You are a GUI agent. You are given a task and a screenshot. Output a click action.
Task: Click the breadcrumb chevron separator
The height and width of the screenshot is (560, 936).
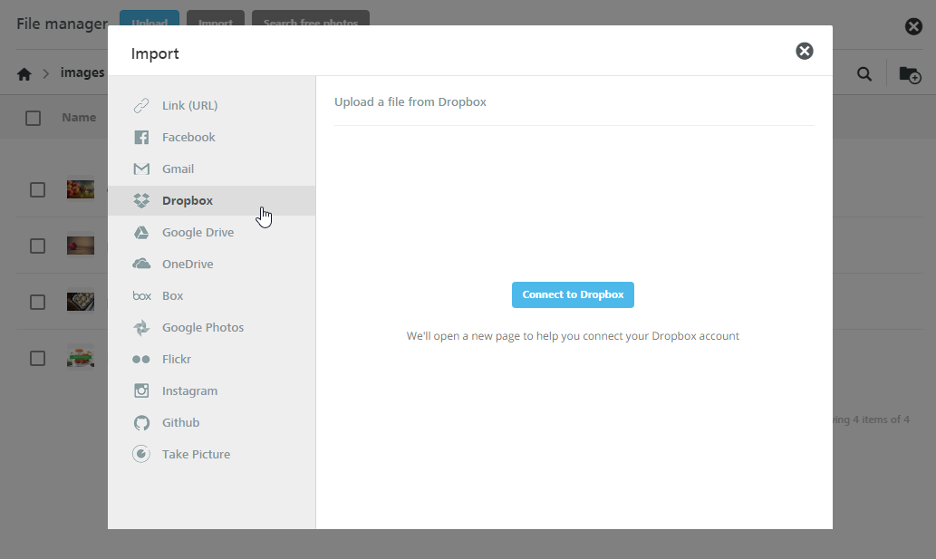46,74
